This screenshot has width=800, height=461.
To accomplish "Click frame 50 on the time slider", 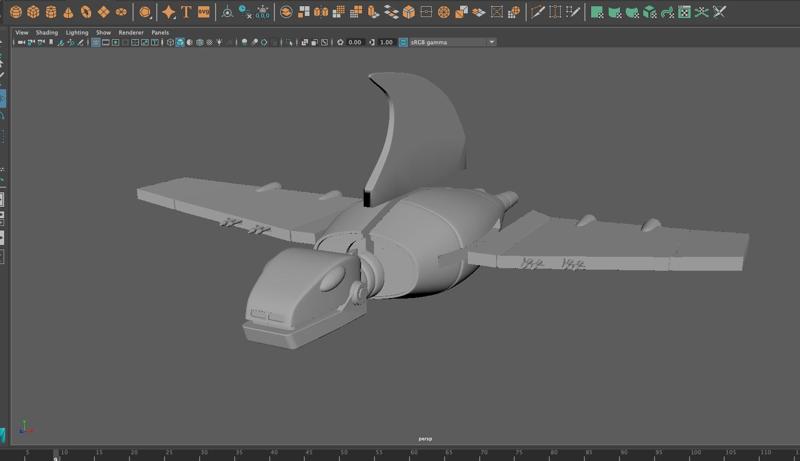I will (x=343, y=453).
